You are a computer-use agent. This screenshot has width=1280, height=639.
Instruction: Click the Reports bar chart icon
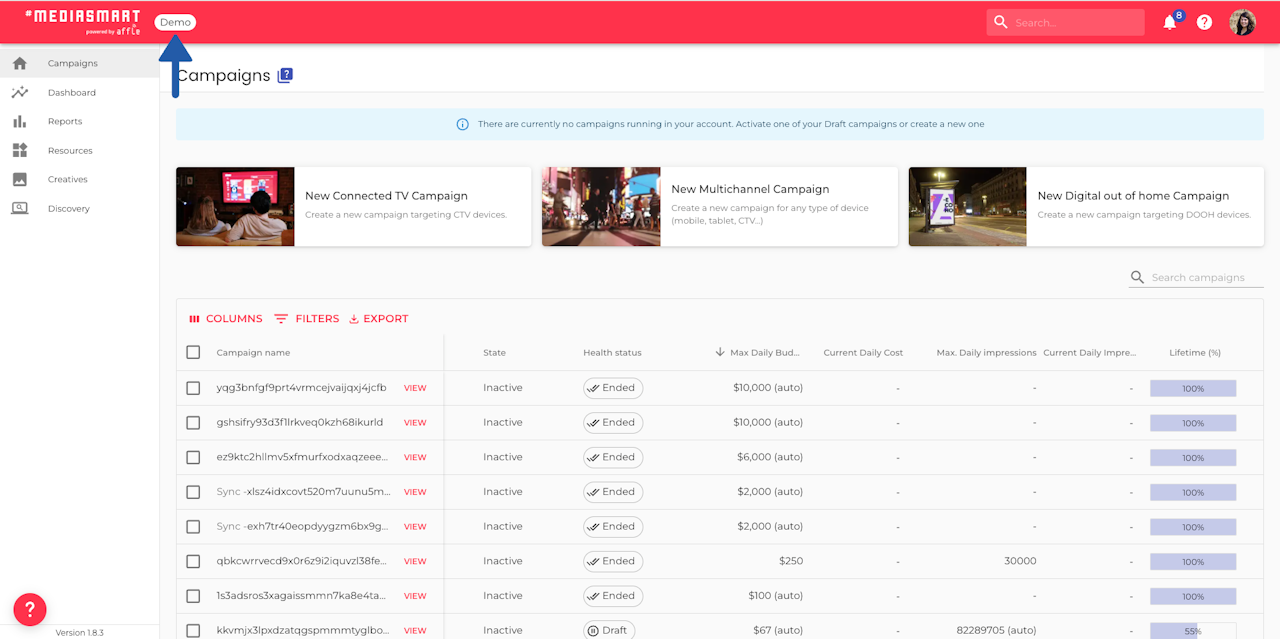tap(20, 121)
